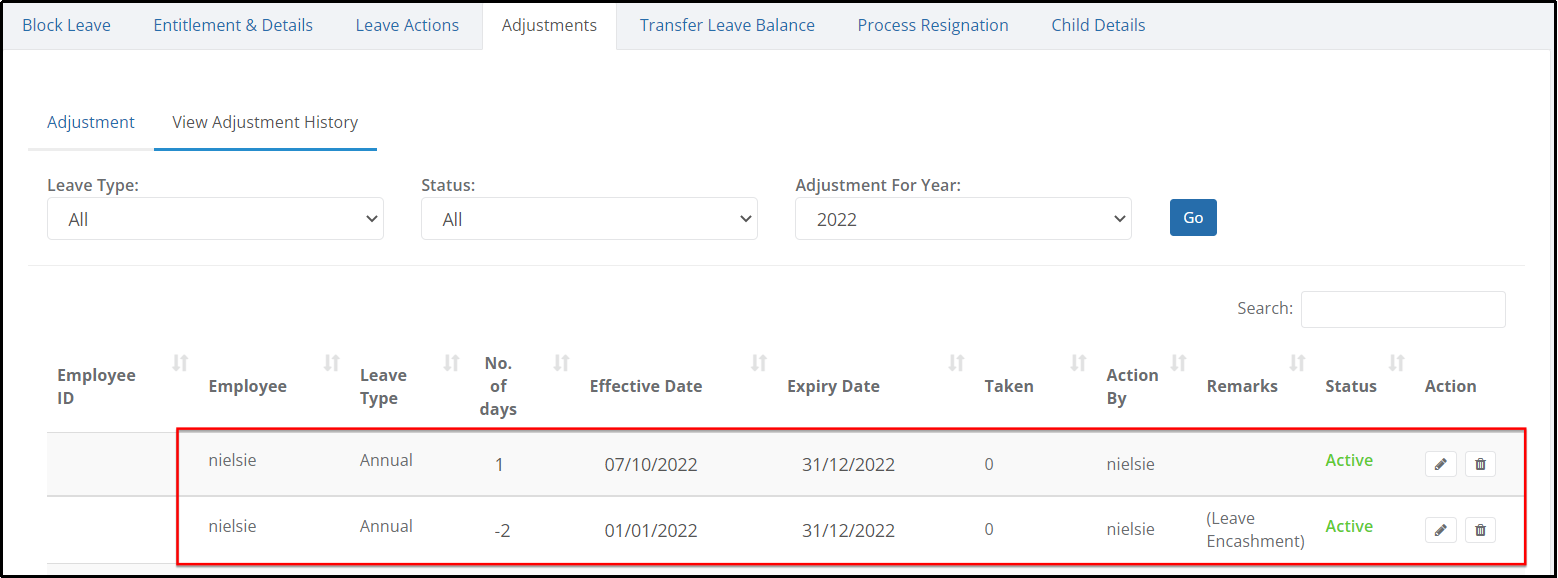The height and width of the screenshot is (578, 1558).
Task: Delete the 07/10/2022 adjustment with trash icon
Action: pyautogui.click(x=1480, y=464)
